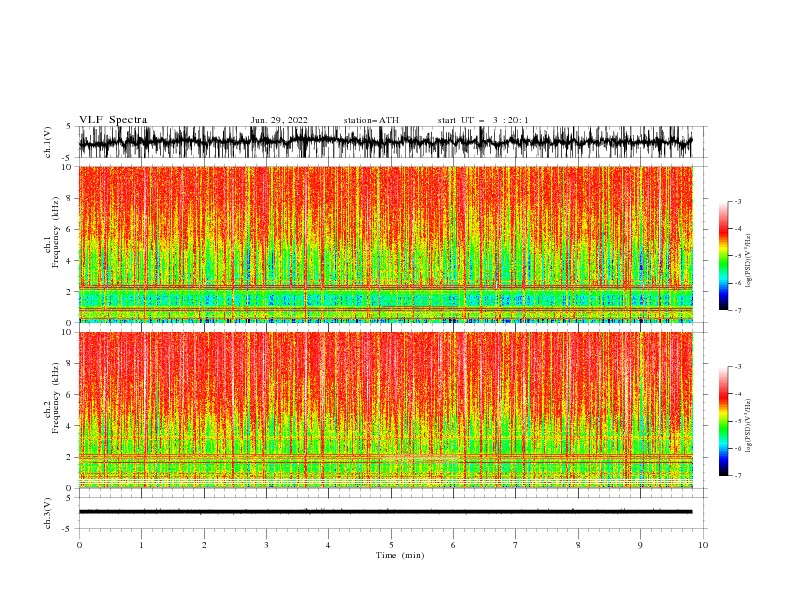
Task: Click time axis tick label "1"
Action: point(142,545)
